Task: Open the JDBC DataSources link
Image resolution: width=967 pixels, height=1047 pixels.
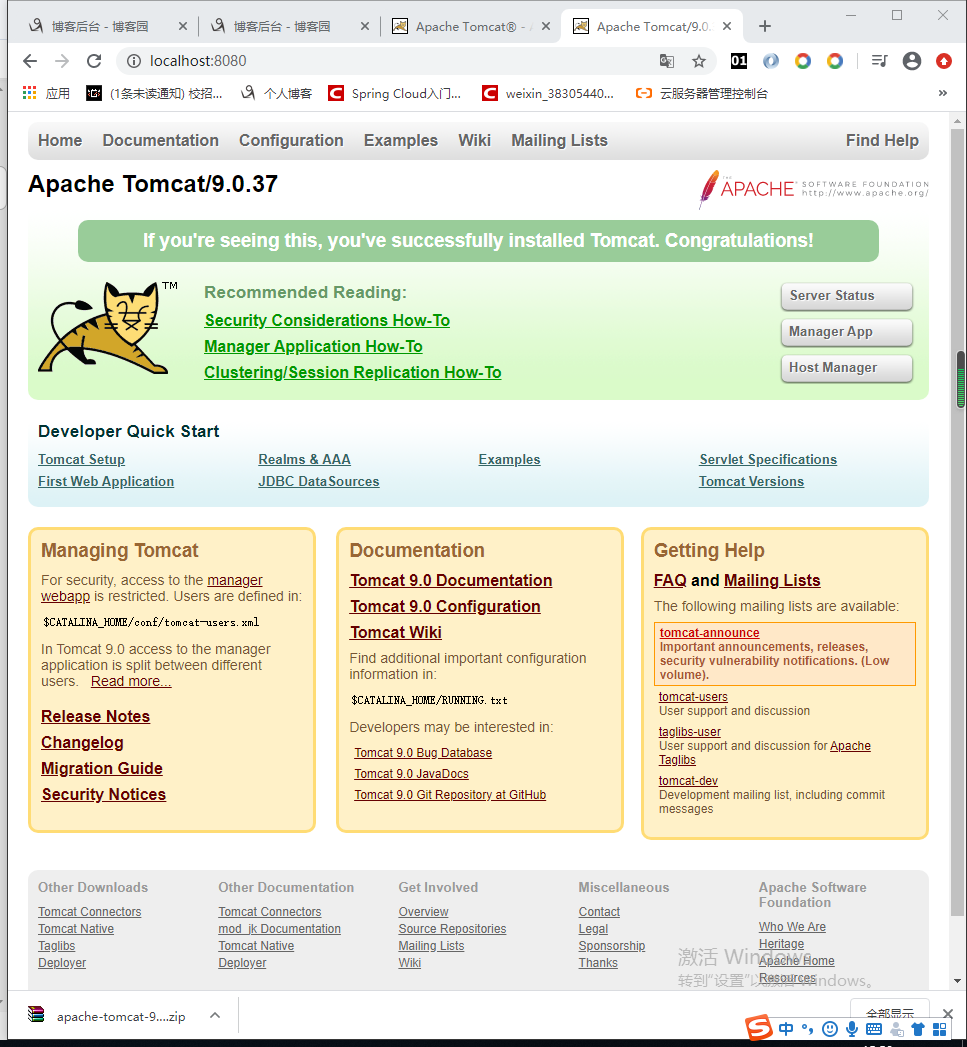Action: (319, 481)
